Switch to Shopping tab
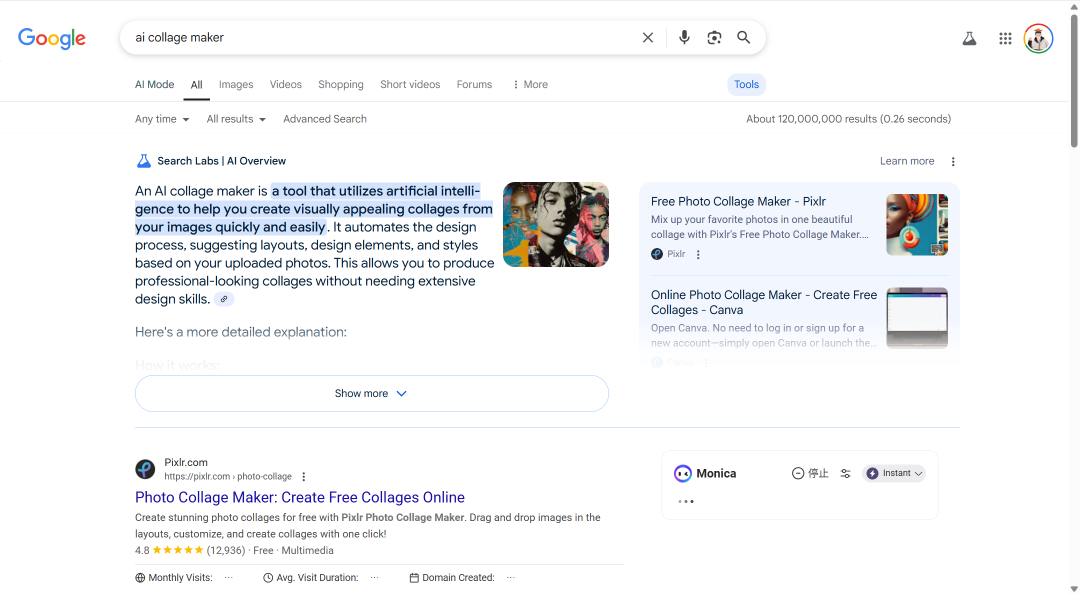Image resolution: width=1080 pixels, height=594 pixels. [x=341, y=85]
